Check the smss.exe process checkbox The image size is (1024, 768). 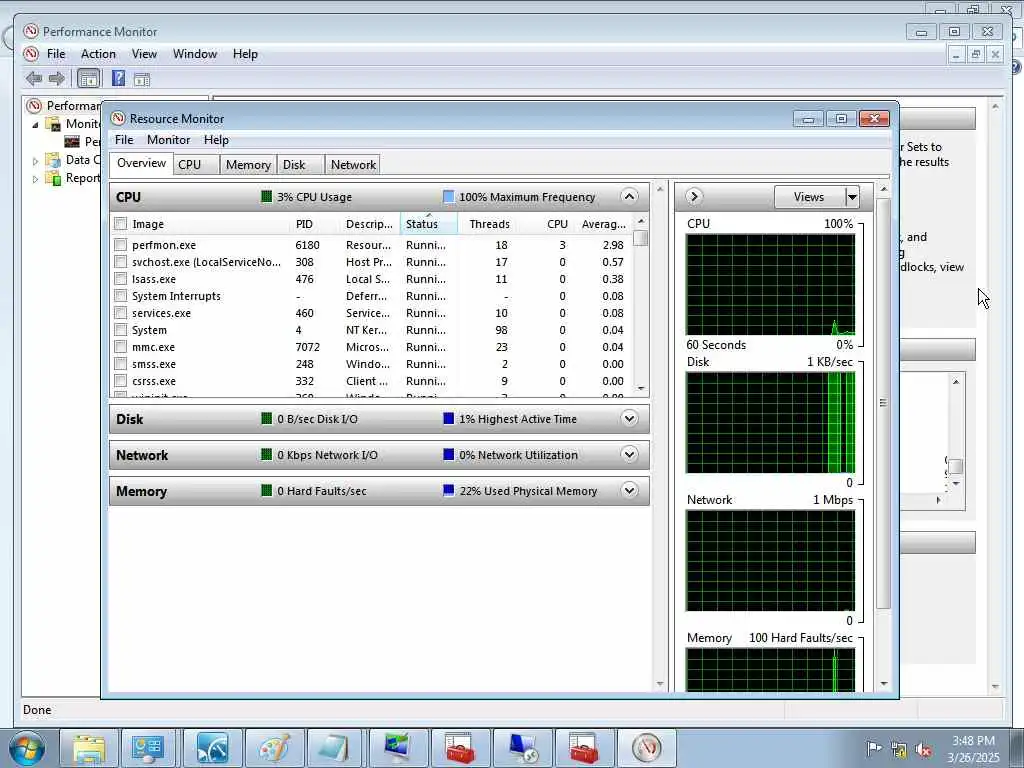(x=120, y=364)
